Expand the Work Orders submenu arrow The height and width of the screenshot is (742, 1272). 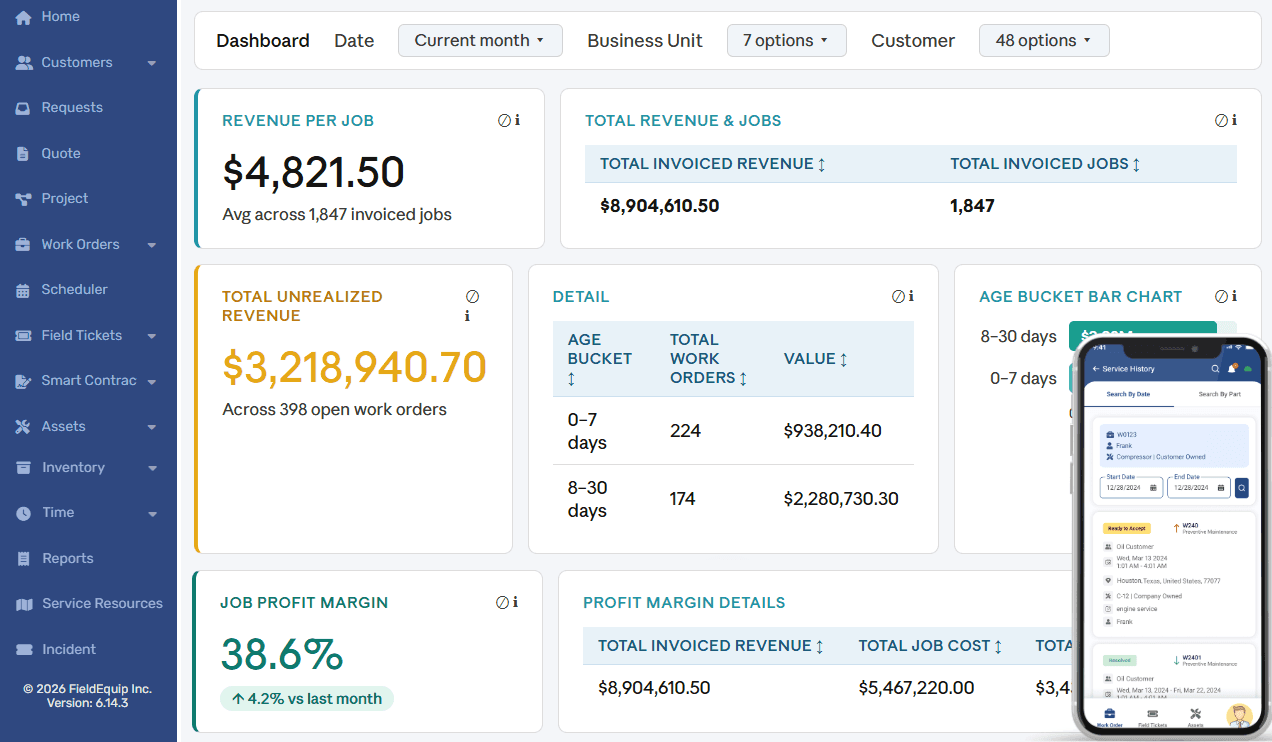pyautogui.click(x=152, y=245)
